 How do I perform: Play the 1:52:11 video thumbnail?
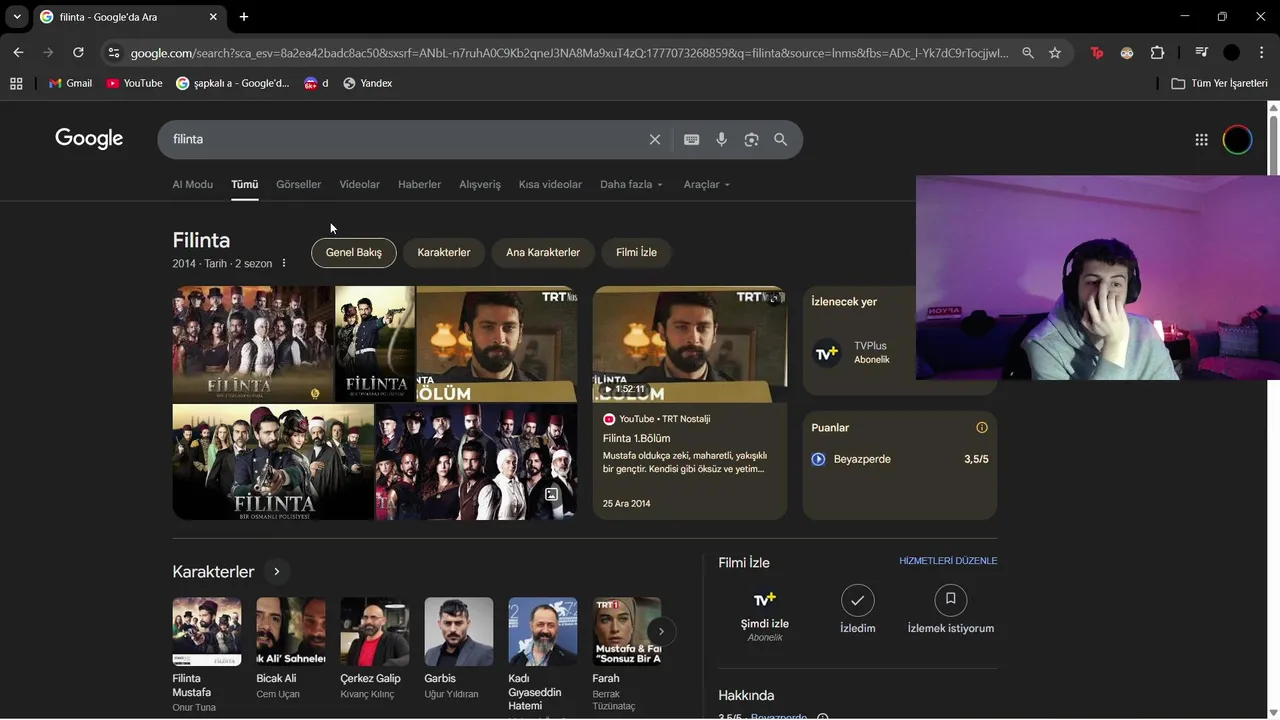690,345
